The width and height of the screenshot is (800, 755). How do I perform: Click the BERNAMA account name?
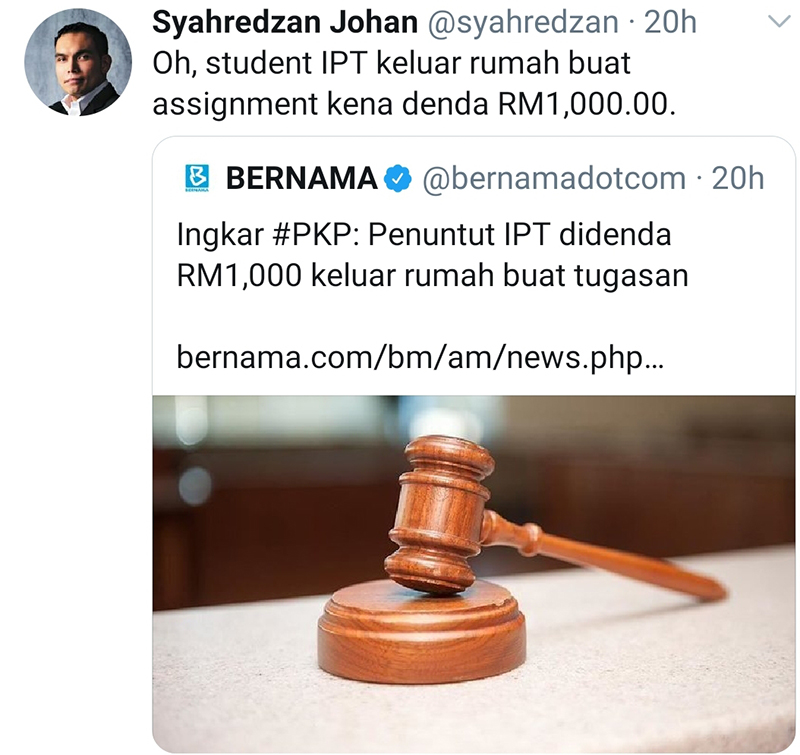tap(301, 179)
